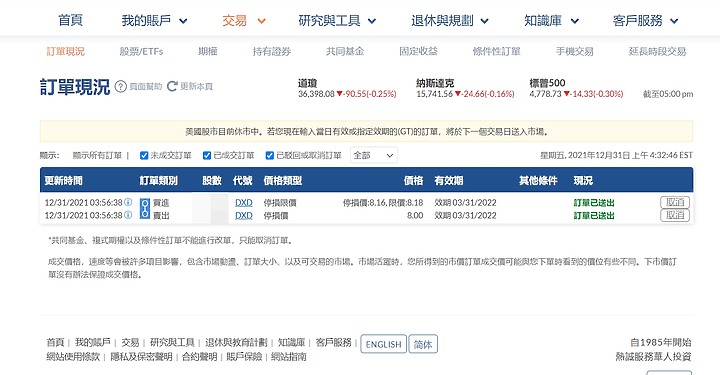Open the 合約聲明 footer link
Image resolution: width=720 pixels, height=375 pixels.
(x=199, y=357)
